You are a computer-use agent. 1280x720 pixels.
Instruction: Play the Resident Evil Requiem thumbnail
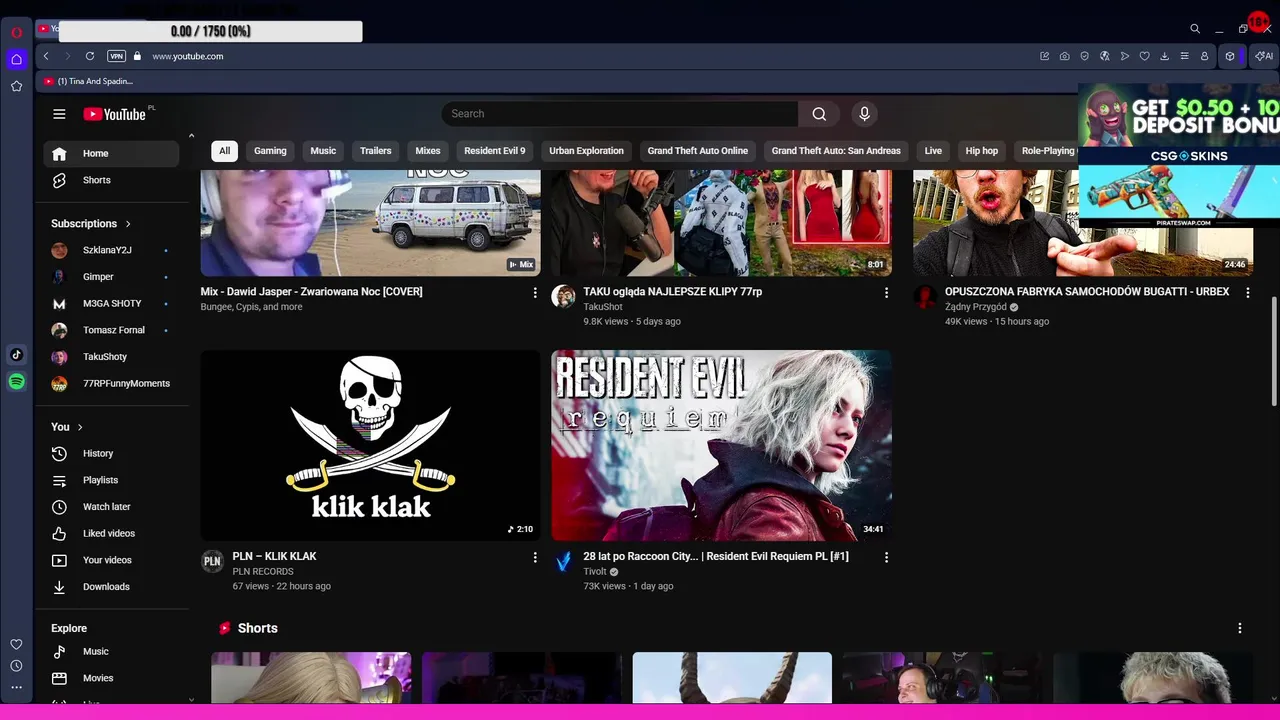(x=721, y=445)
